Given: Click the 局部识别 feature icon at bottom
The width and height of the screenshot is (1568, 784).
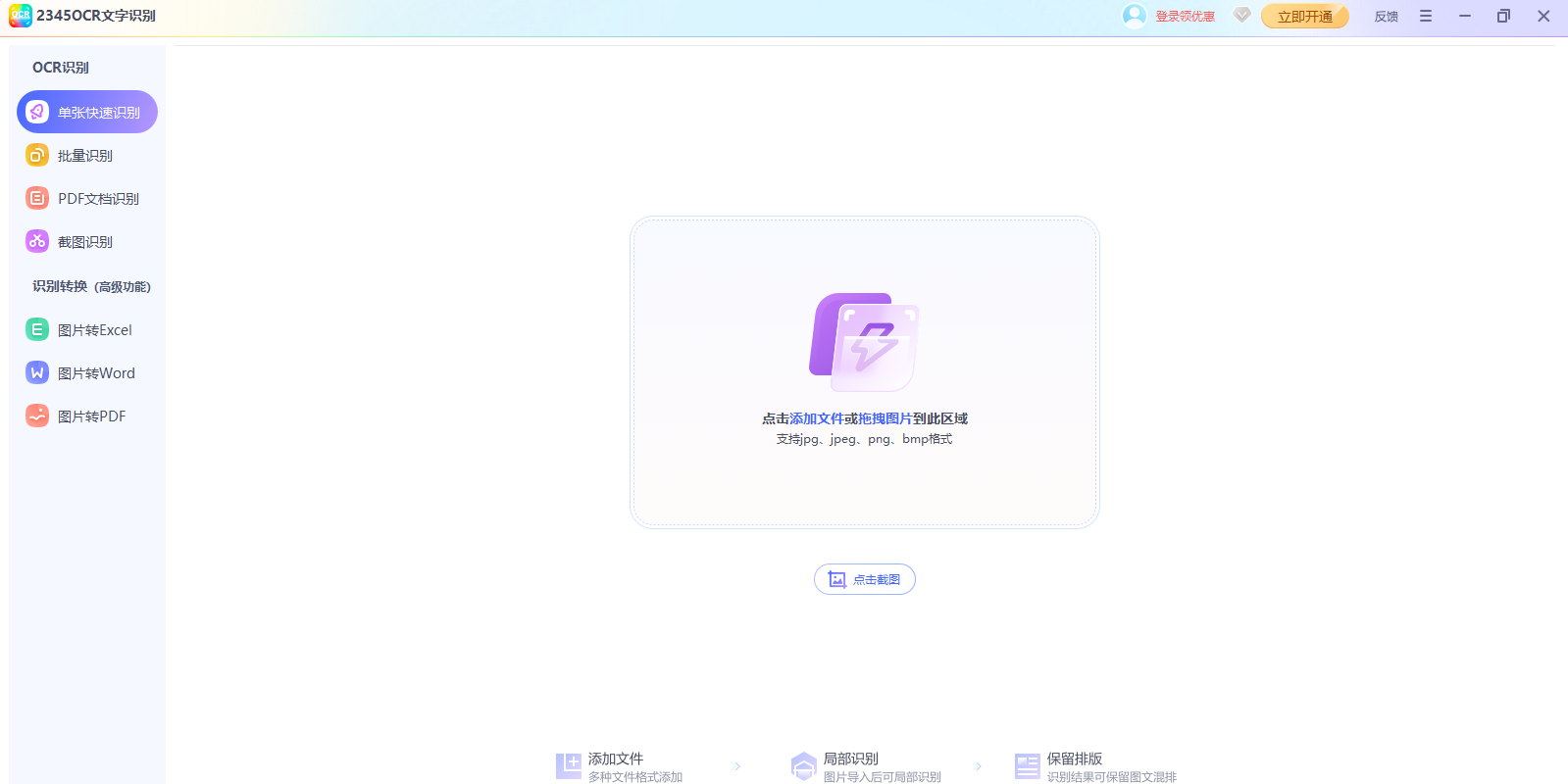Looking at the screenshot, I should click(803, 766).
